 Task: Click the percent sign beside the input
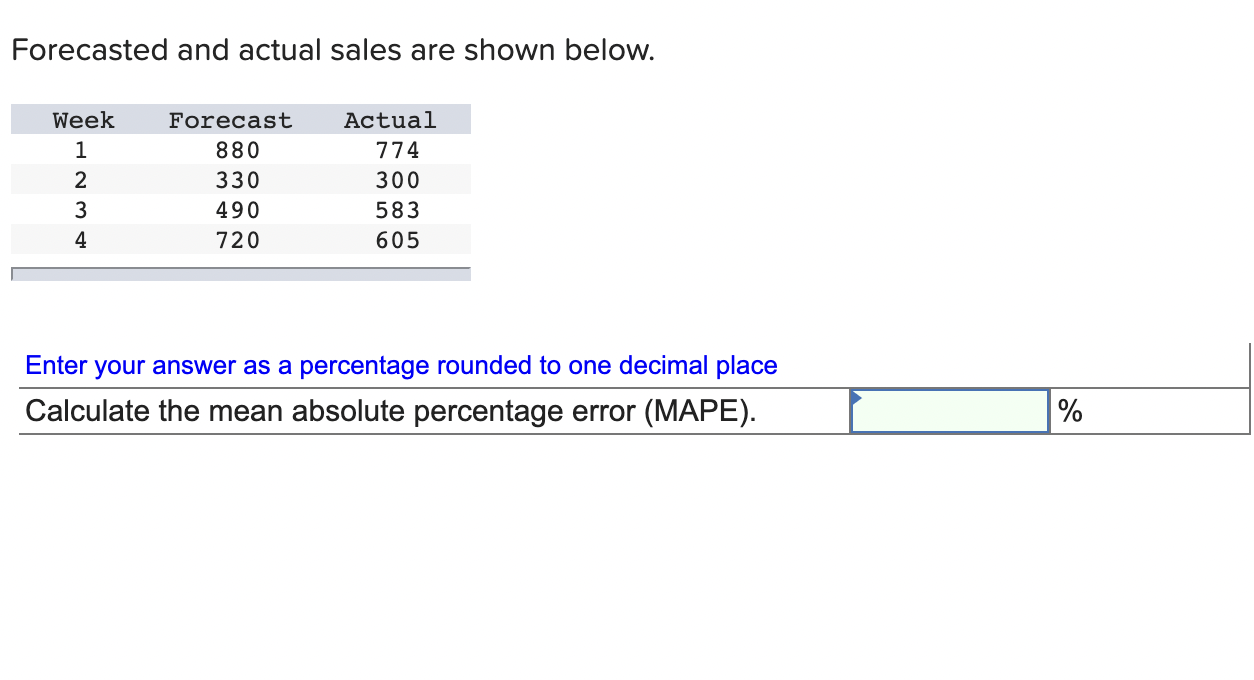click(x=1068, y=410)
